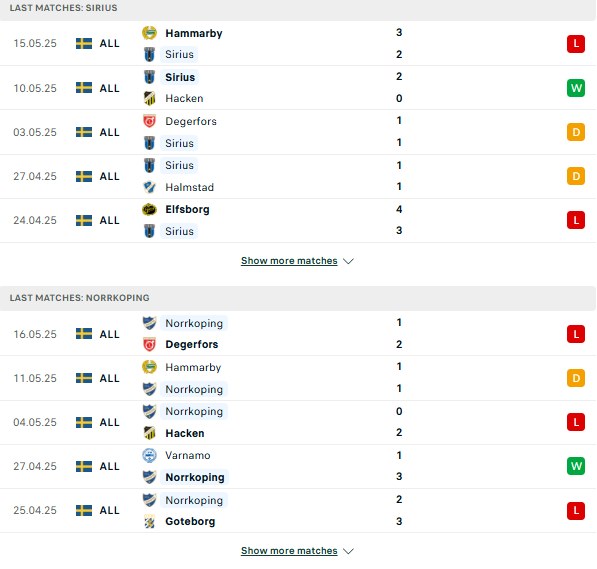This screenshot has height=569, width=597.
Task: Click the Elfsborg crest in the 24.04.25 match
Action: (149, 209)
